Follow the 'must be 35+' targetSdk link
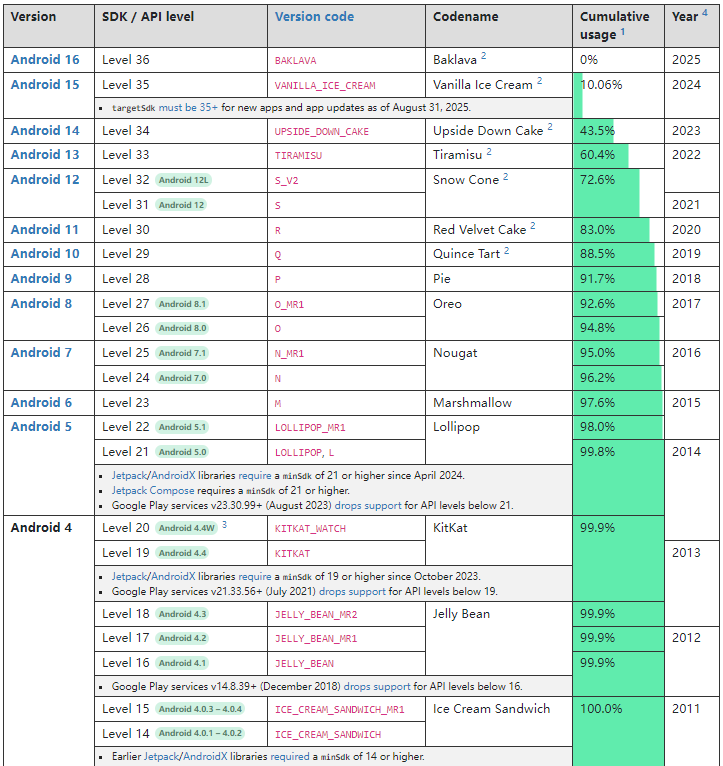Viewport: 723px width, 766px height. coord(188,107)
